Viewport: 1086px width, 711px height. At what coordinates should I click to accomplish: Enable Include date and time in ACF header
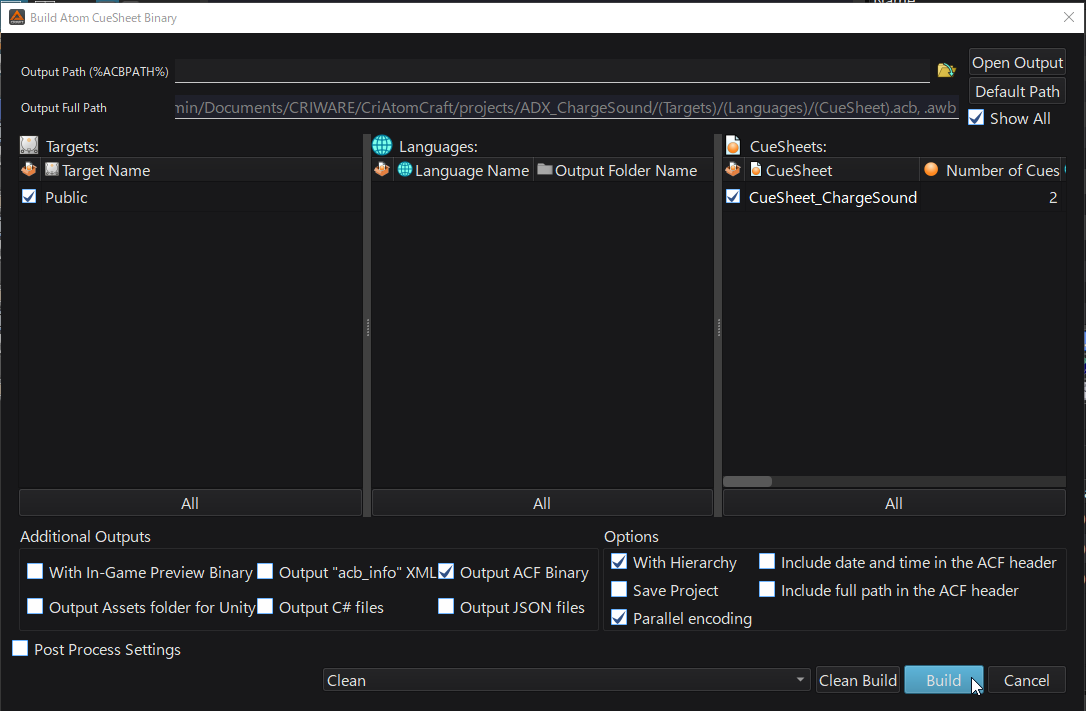click(x=767, y=561)
